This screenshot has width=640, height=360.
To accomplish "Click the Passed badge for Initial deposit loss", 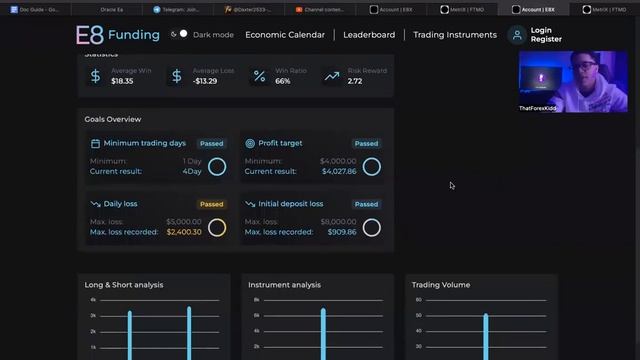I will (x=366, y=204).
